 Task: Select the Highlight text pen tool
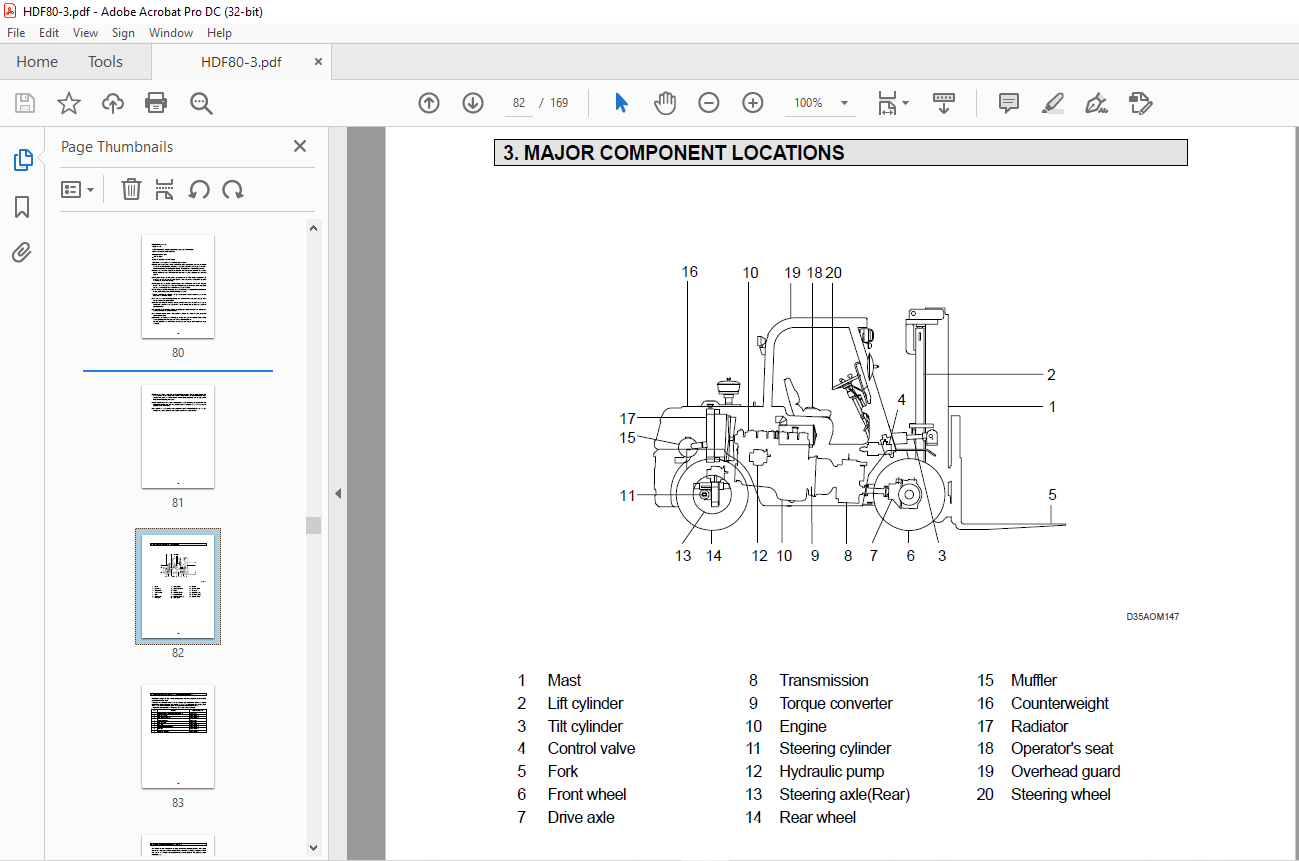point(1052,103)
